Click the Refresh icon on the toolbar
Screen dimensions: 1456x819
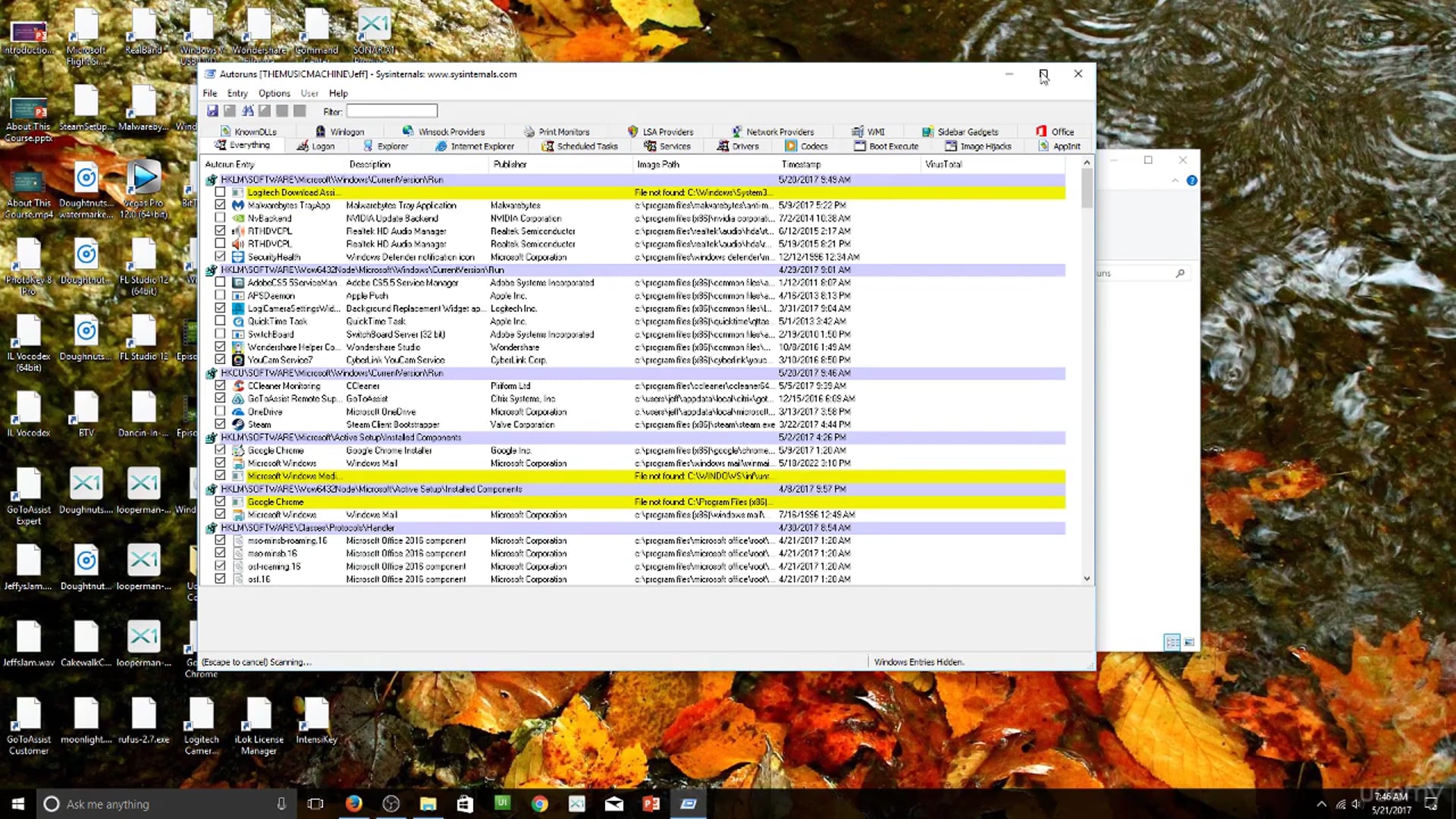pyautogui.click(x=230, y=111)
